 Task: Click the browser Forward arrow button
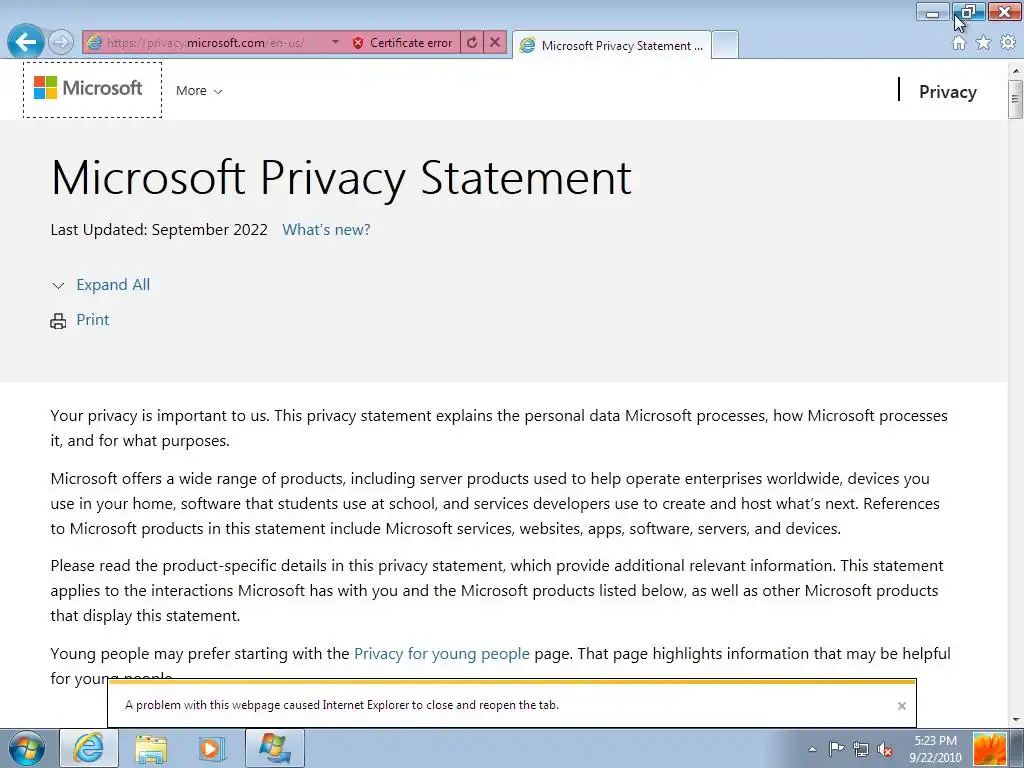61,42
